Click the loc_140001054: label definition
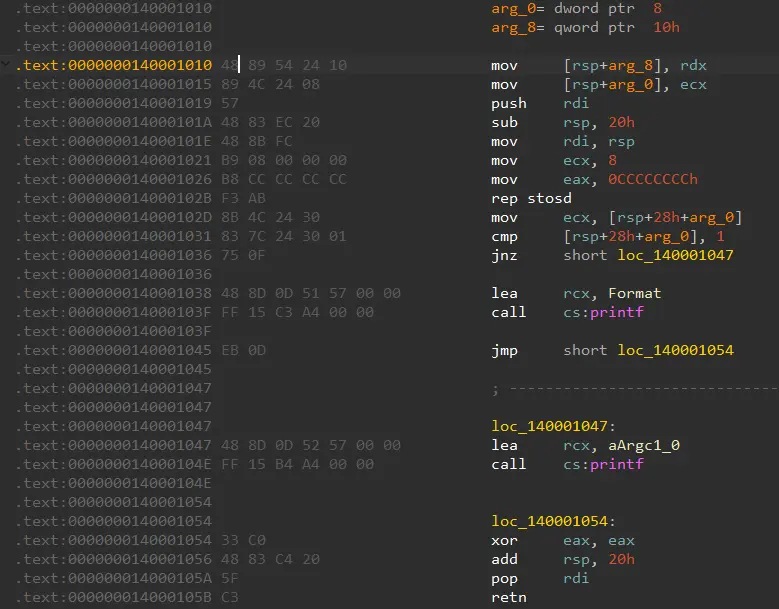The height and width of the screenshot is (609, 779). [x=553, y=521]
